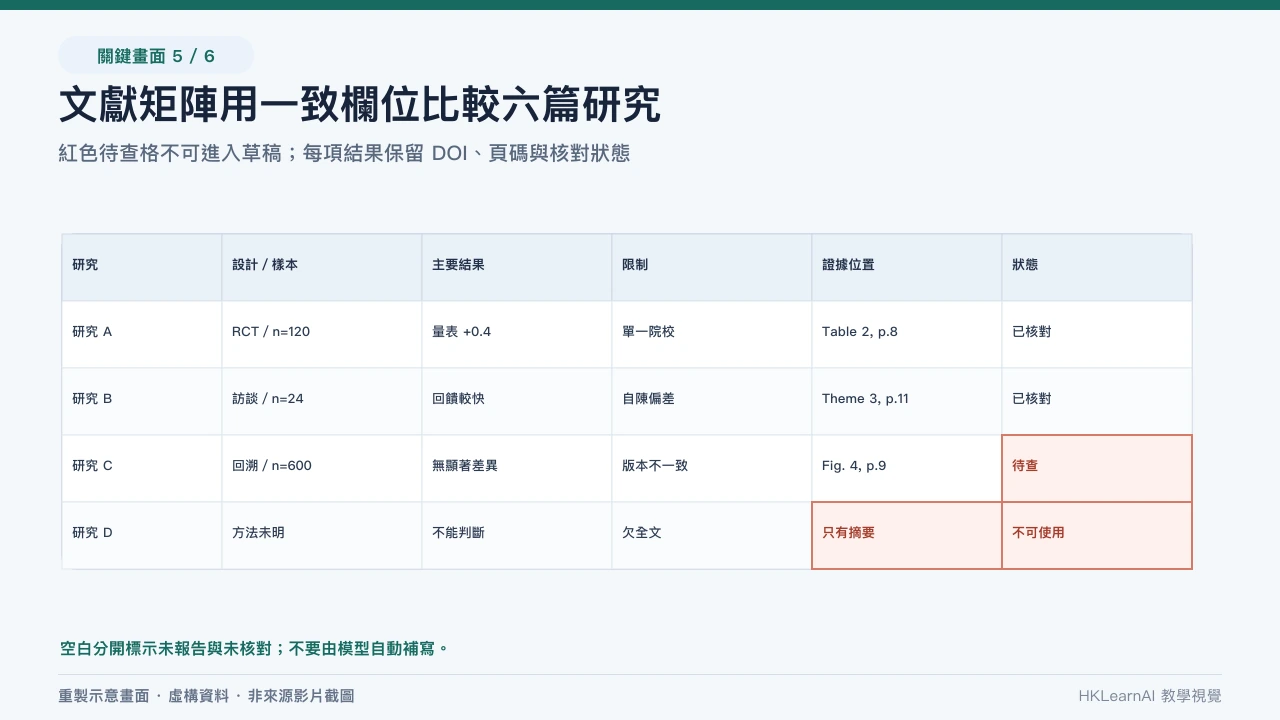Click the Table 2, p.8 cell

907,335
